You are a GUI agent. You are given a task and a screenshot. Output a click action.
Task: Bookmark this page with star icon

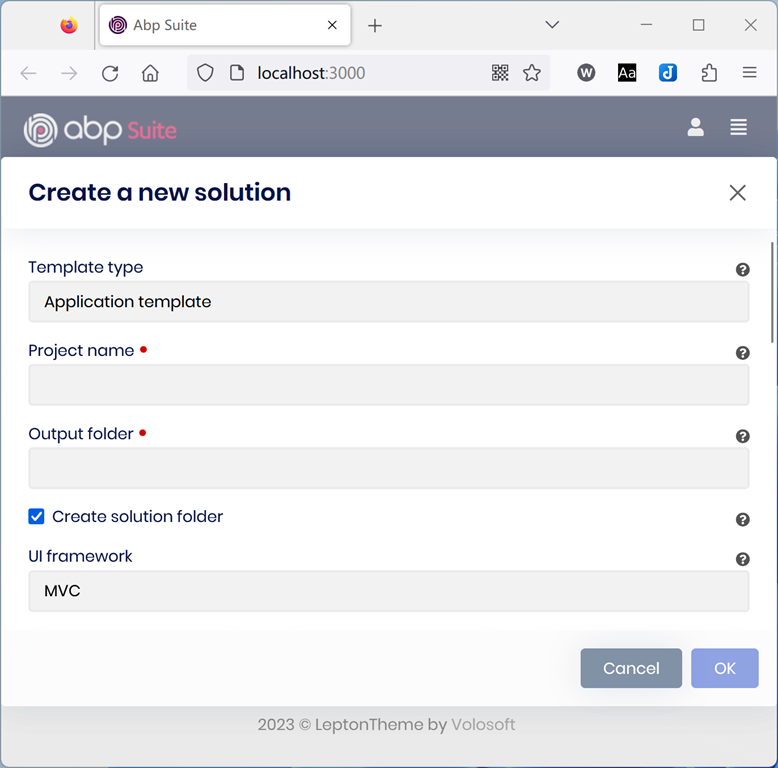tap(532, 73)
